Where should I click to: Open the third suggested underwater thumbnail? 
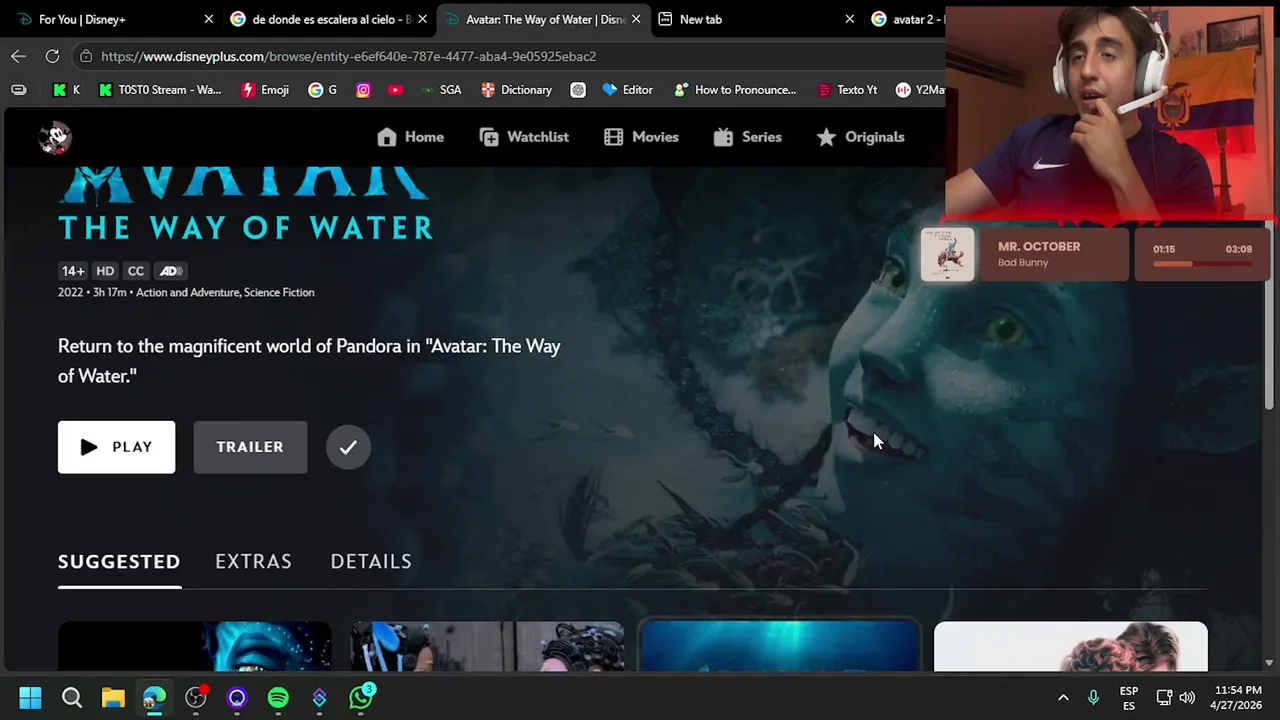click(x=780, y=646)
